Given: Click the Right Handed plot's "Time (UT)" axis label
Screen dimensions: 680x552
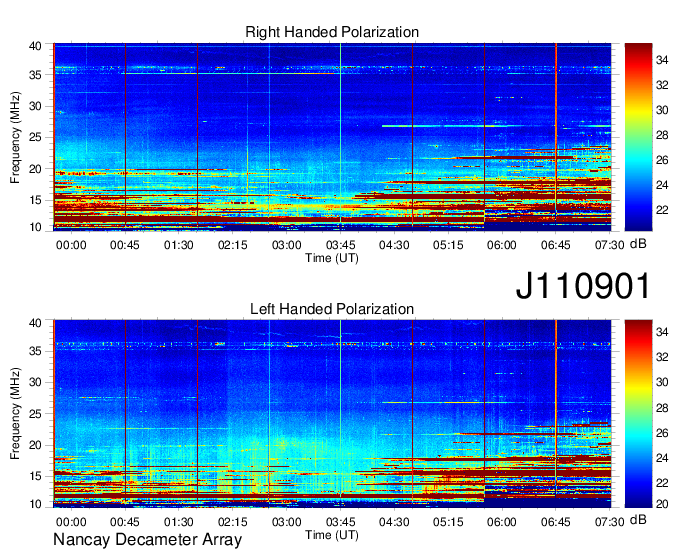Looking at the screenshot, I should click(x=332, y=258).
